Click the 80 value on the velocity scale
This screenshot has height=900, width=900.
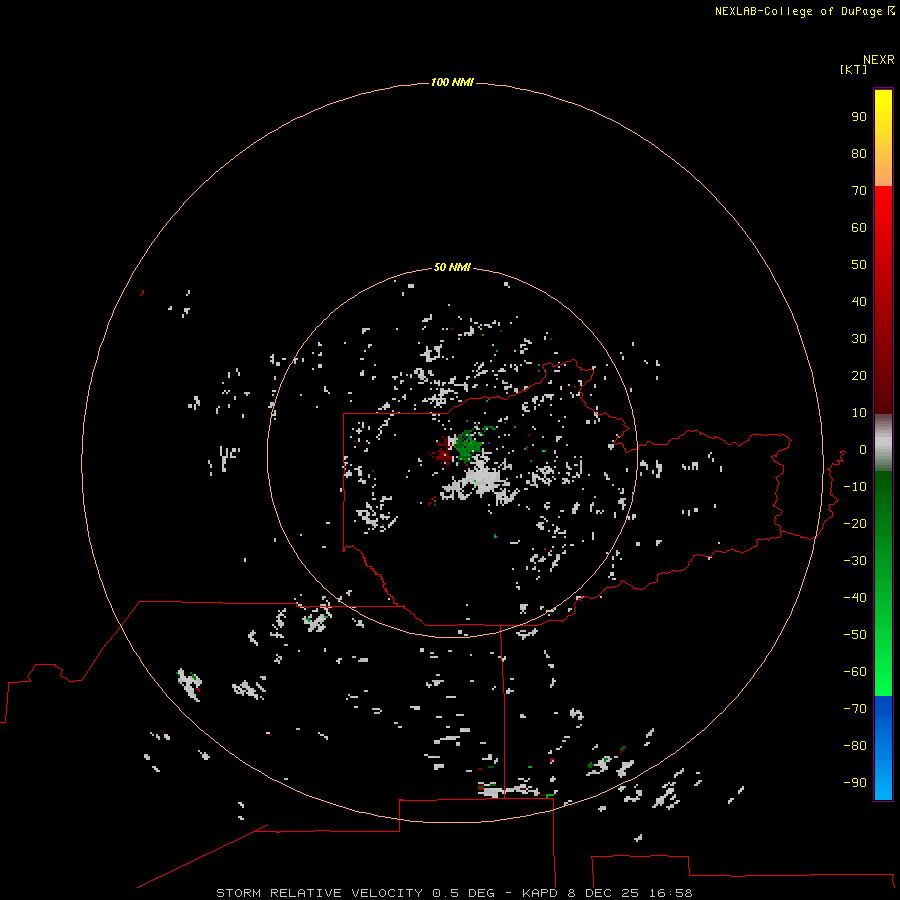coord(859,153)
